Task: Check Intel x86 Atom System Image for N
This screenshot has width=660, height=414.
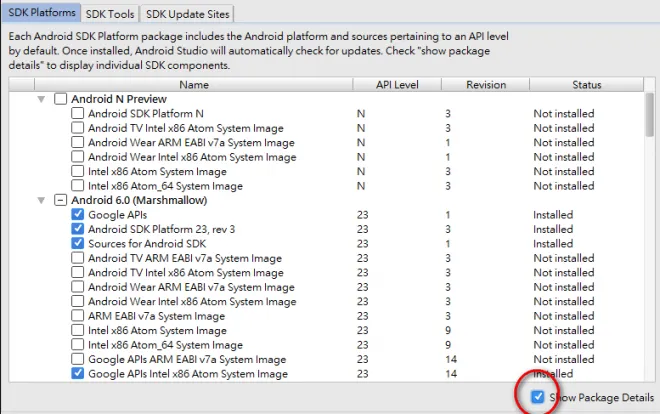Action: point(77,171)
